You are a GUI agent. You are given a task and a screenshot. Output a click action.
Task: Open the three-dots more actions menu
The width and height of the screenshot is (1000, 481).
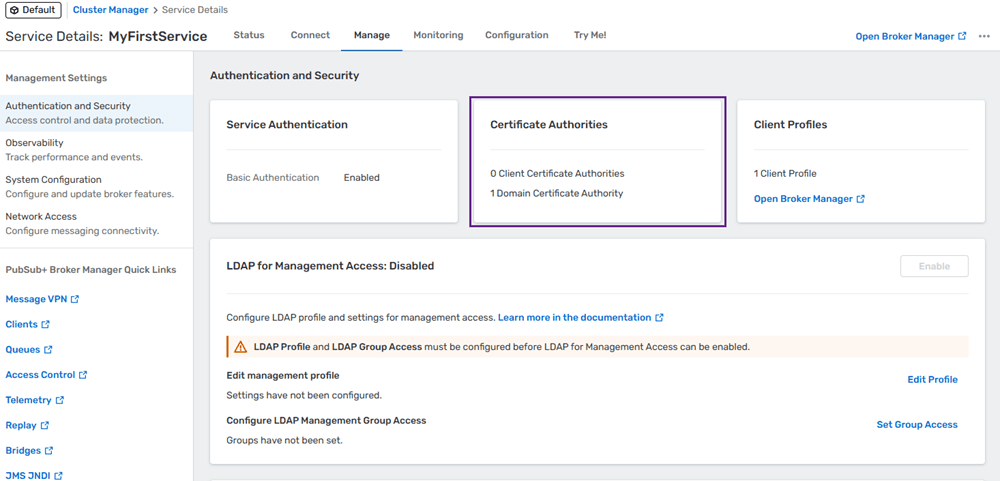pyautogui.click(x=984, y=37)
